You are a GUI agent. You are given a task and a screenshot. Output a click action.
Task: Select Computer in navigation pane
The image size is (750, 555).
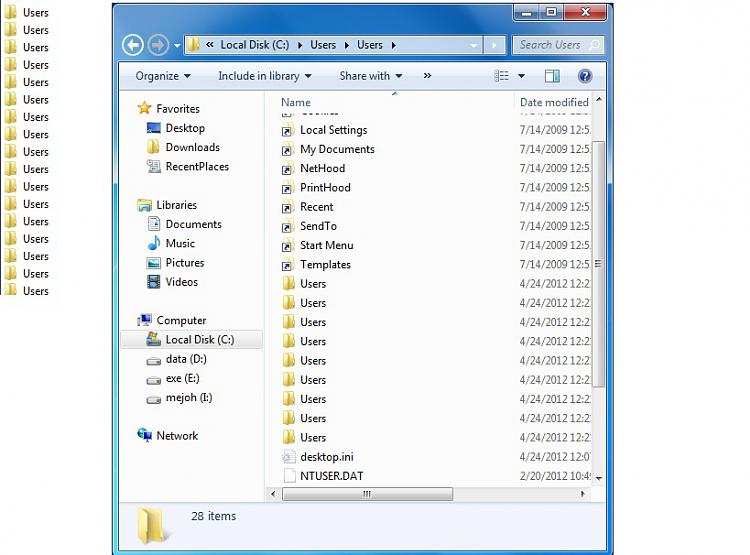pyautogui.click(x=181, y=320)
